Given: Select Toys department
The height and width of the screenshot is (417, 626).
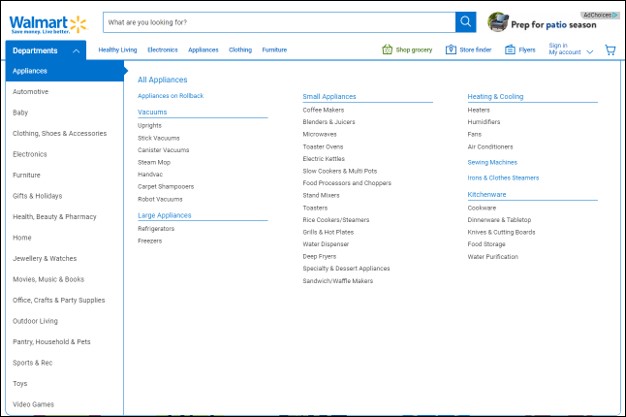Looking at the screenshot, I should [20, 383].
